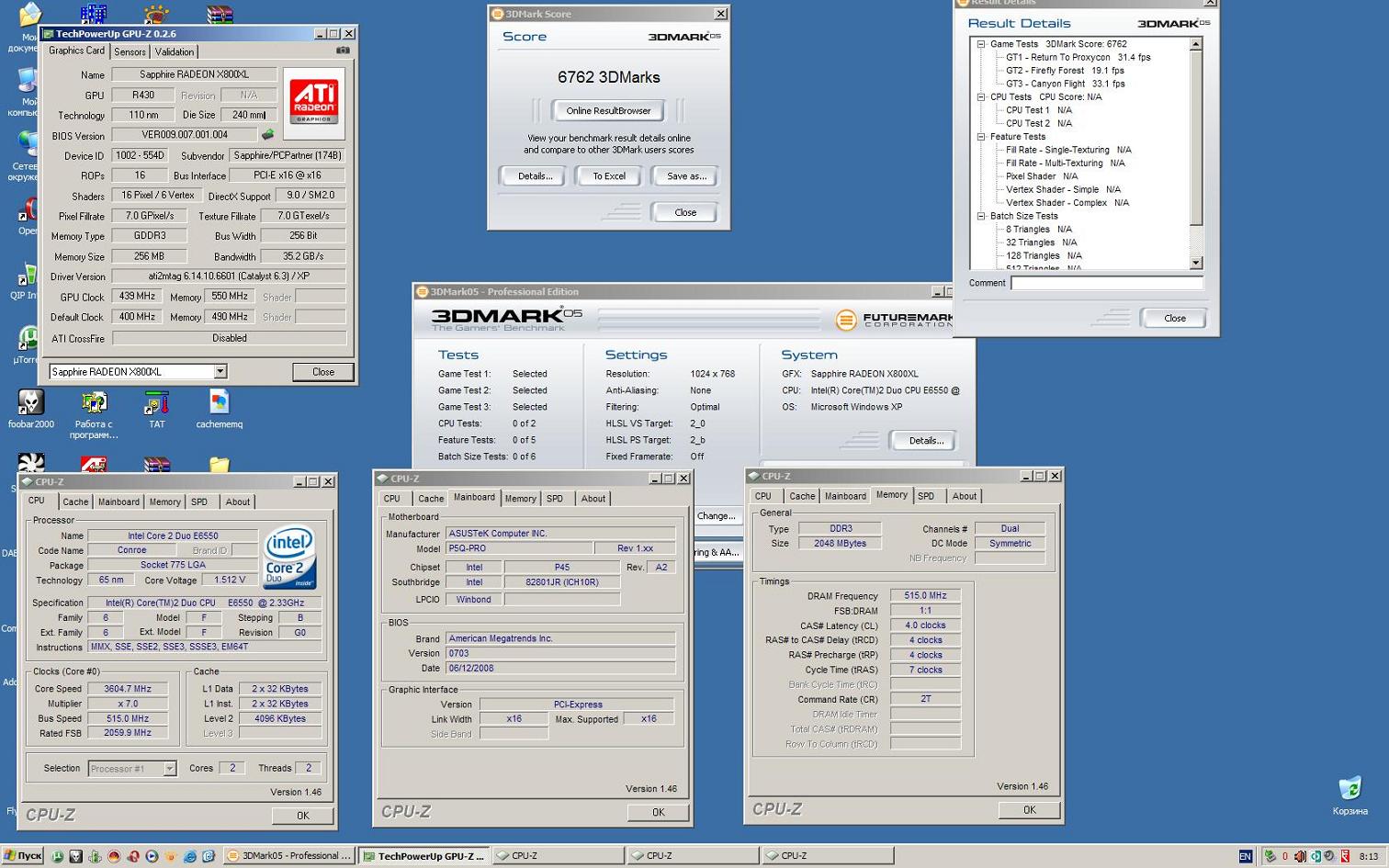Image resolution: width=1389 pixels, height=868 pixels.
Task: Click System Details... button in 3DMark05
Action: click(x=925, y=441)
